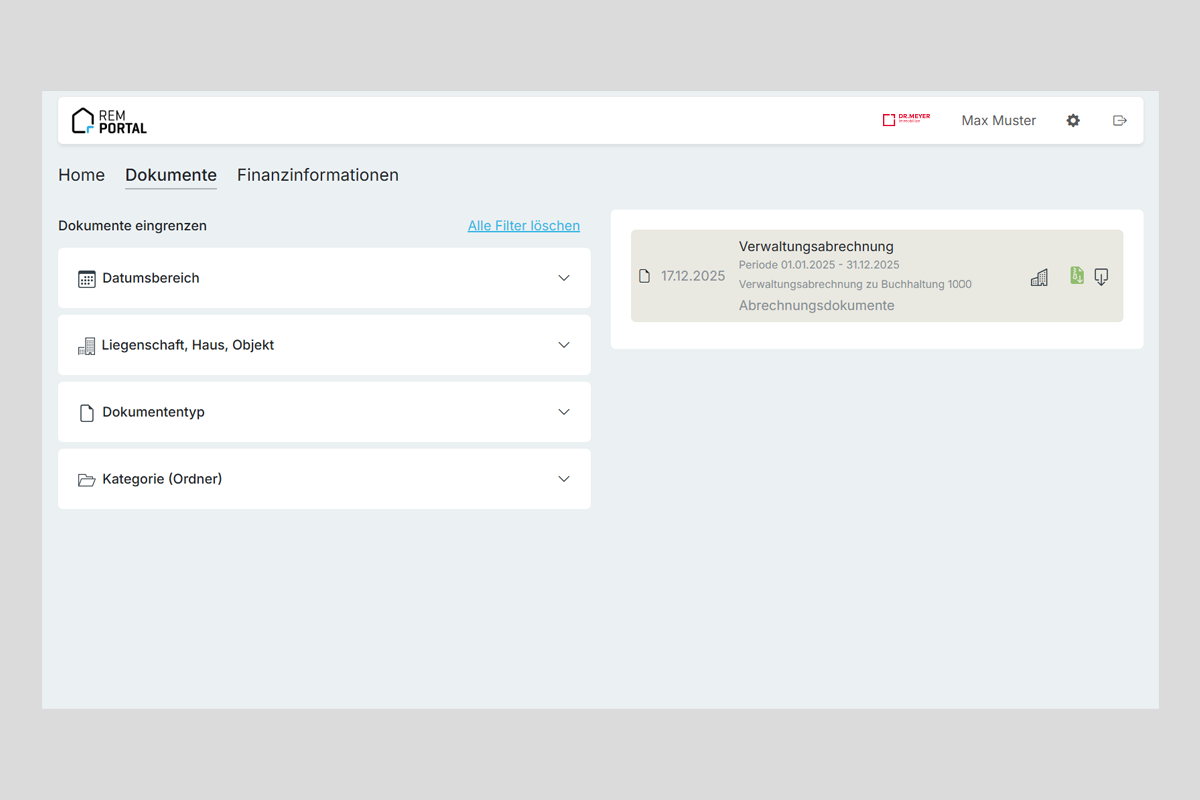Viewport: 1200px width, 800px height.
Task: Click the download arrow icon on Verwaltungsabrechnung
Action: pyautogui.click(x=1101, y=277)
